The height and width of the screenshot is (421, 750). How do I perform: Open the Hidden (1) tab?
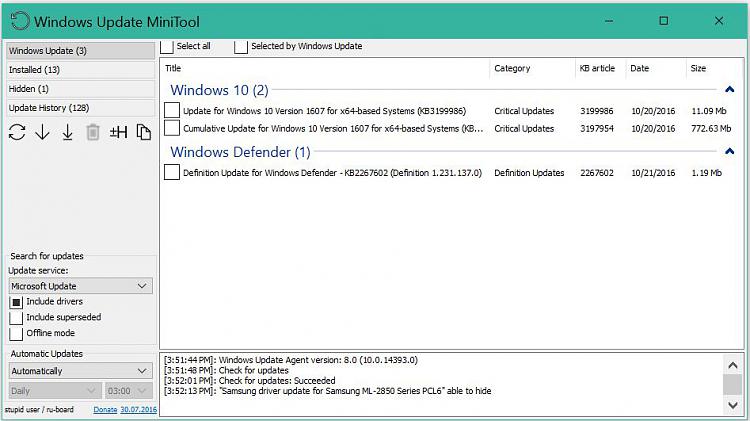pyautogui.click(x=80, y=89)
